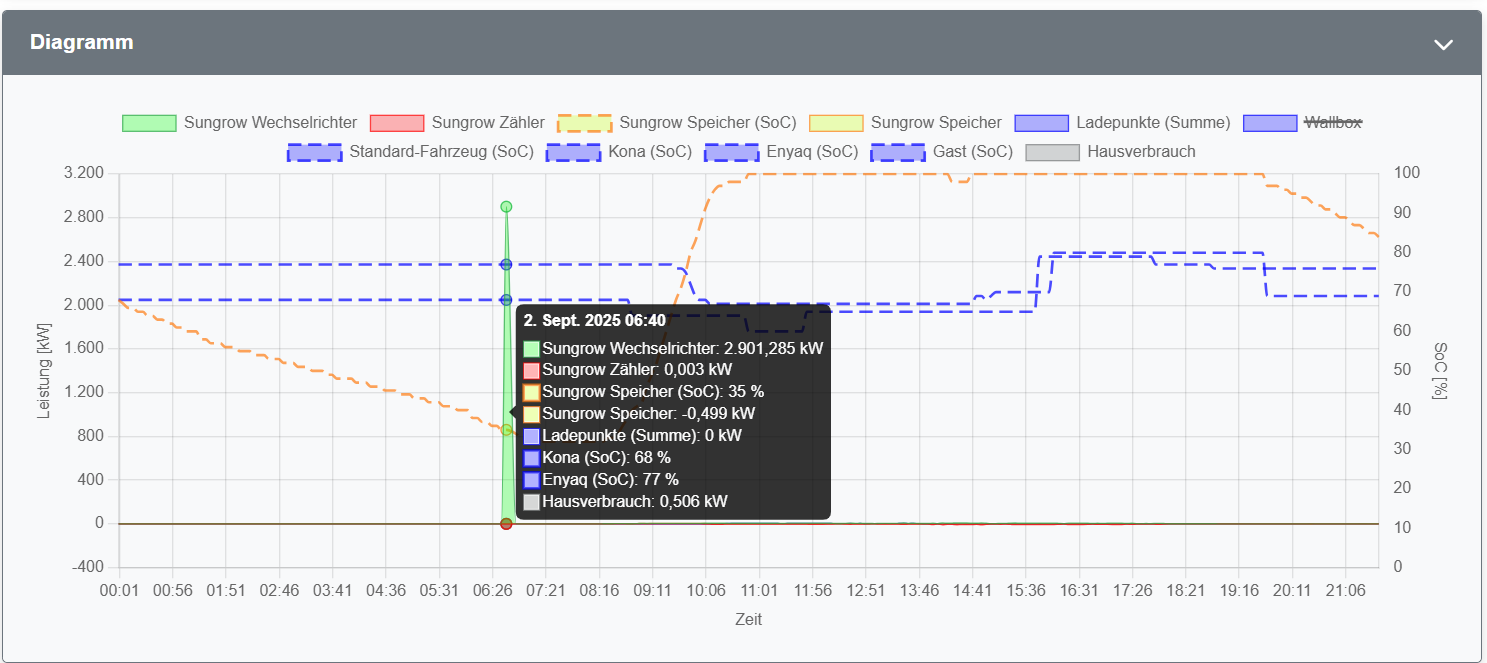Click the Kona SoC point at 06:40
Viewport: 1487px width, 663px height.
[x=506, y=299]
